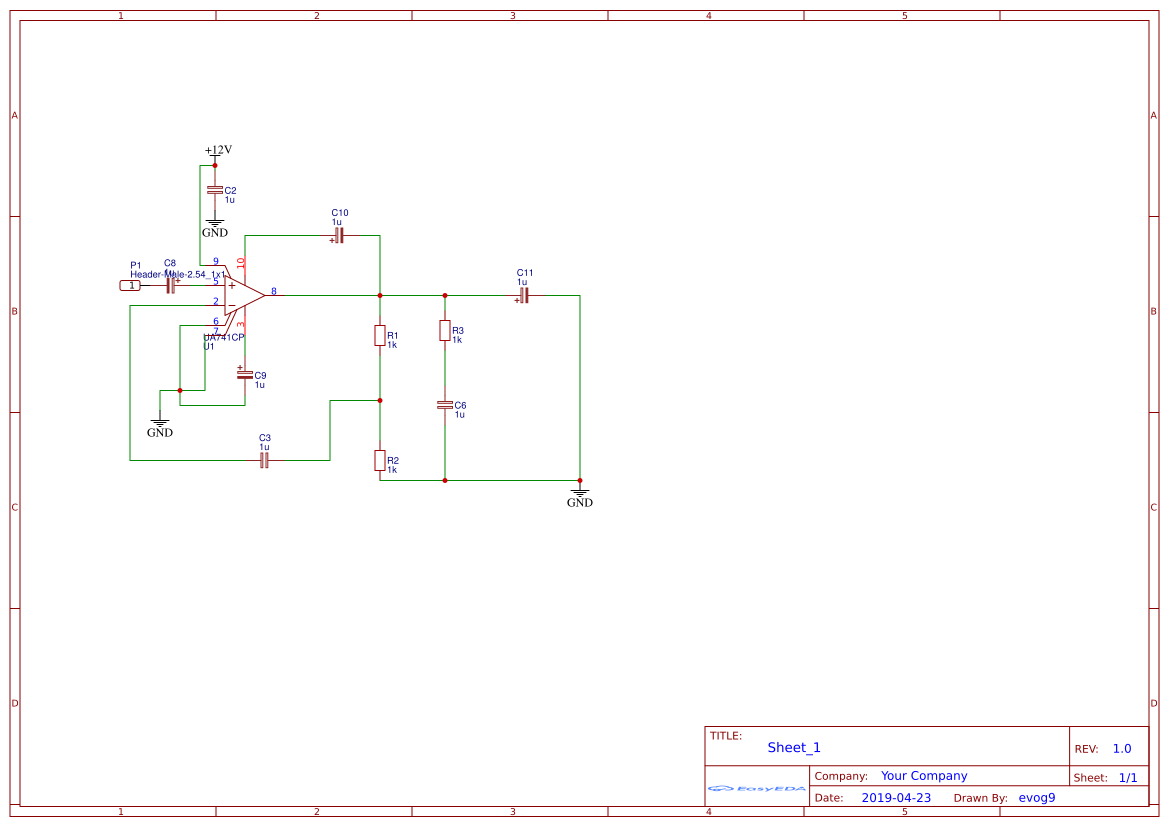Select capacitor C3 symbol
Screen dimensions: 1169x827
tap(264, 460)
